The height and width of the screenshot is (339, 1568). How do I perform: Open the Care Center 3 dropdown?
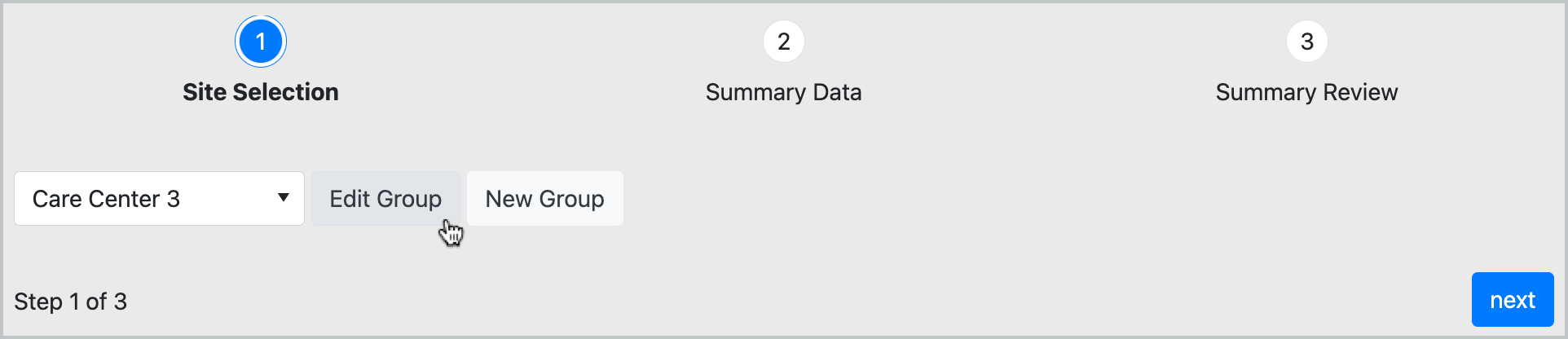click(x=159, y=198)
